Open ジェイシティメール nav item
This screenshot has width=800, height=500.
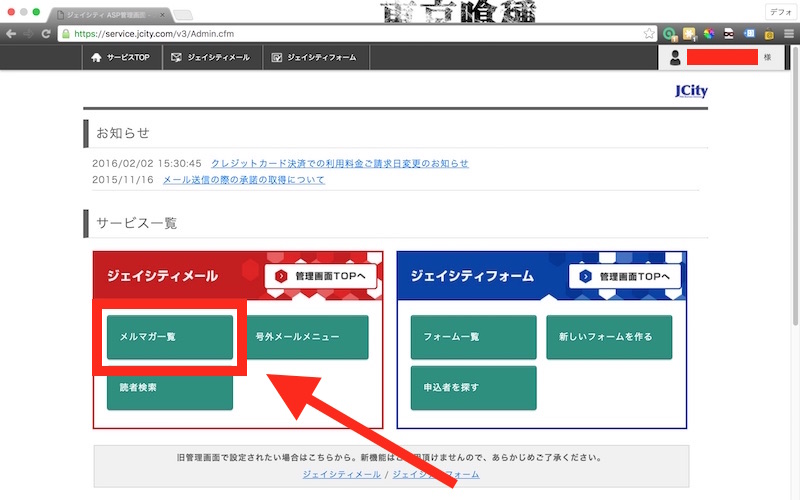(211, 57)
